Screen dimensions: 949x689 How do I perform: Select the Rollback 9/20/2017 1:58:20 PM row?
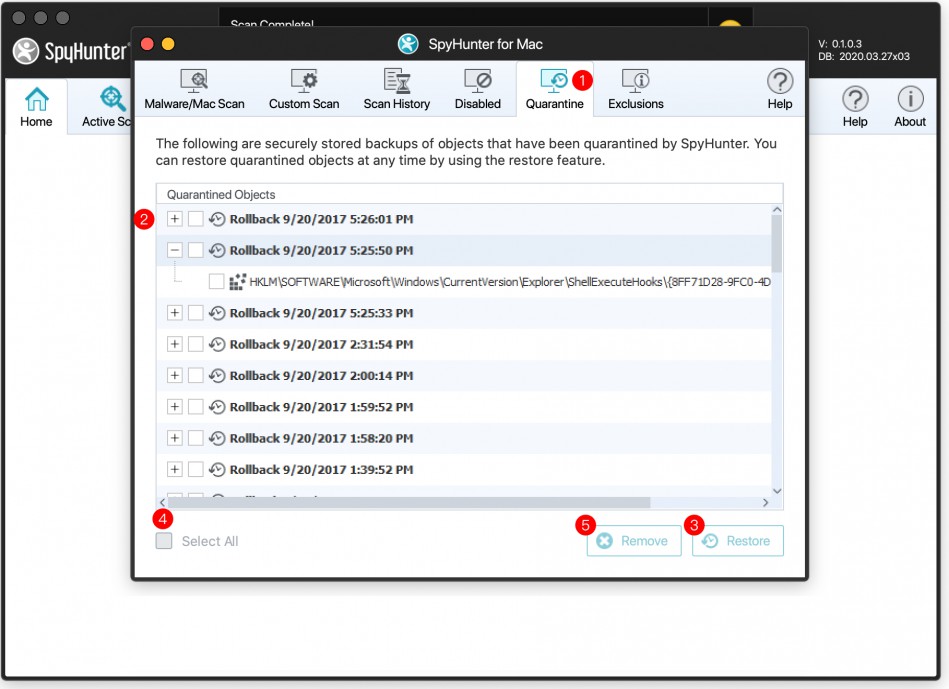point(300,437)
